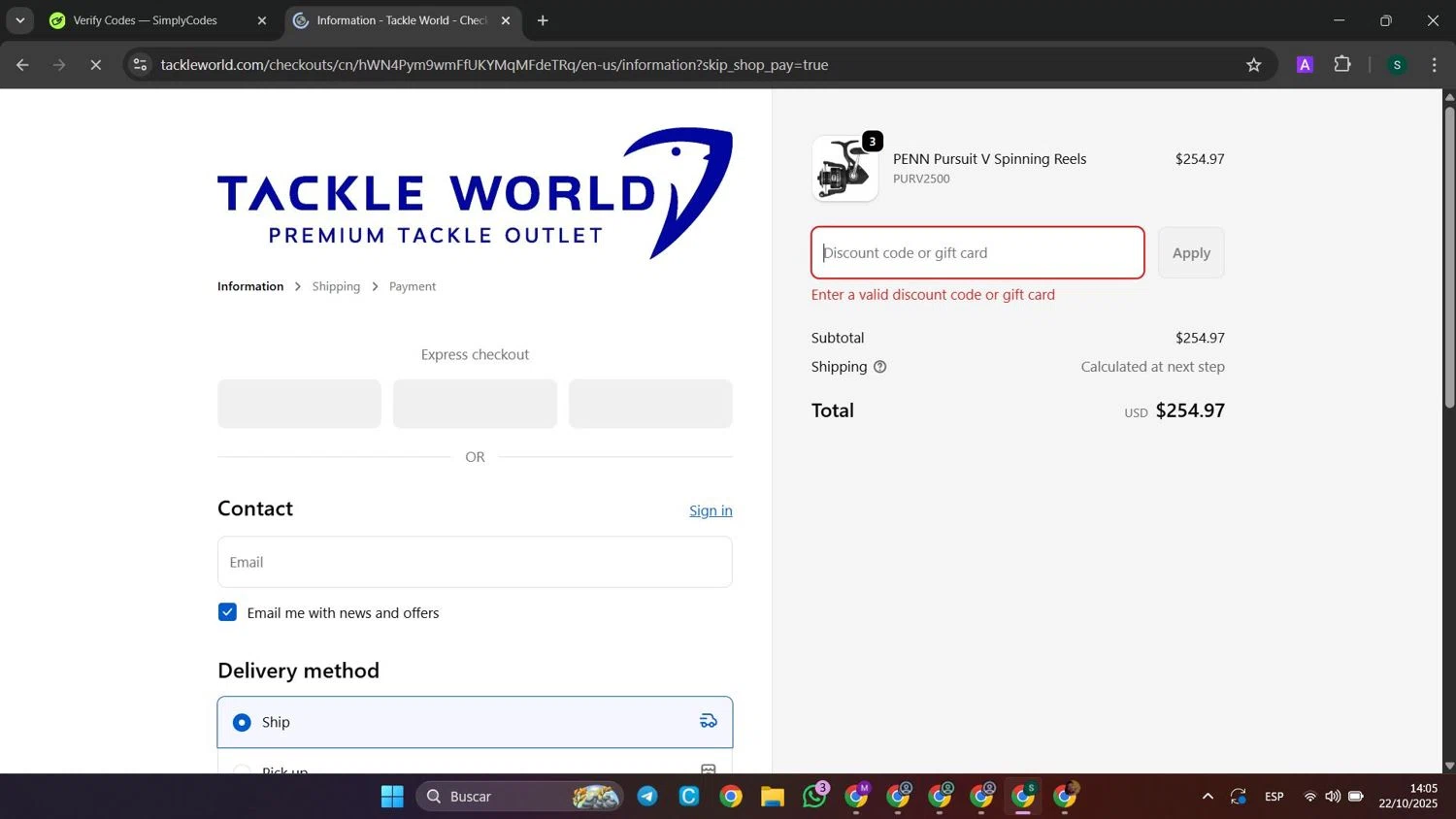Click the PENN Pursuit V reel thumbnail
This screenshot has width=1456, height=819.
point(844,169)
